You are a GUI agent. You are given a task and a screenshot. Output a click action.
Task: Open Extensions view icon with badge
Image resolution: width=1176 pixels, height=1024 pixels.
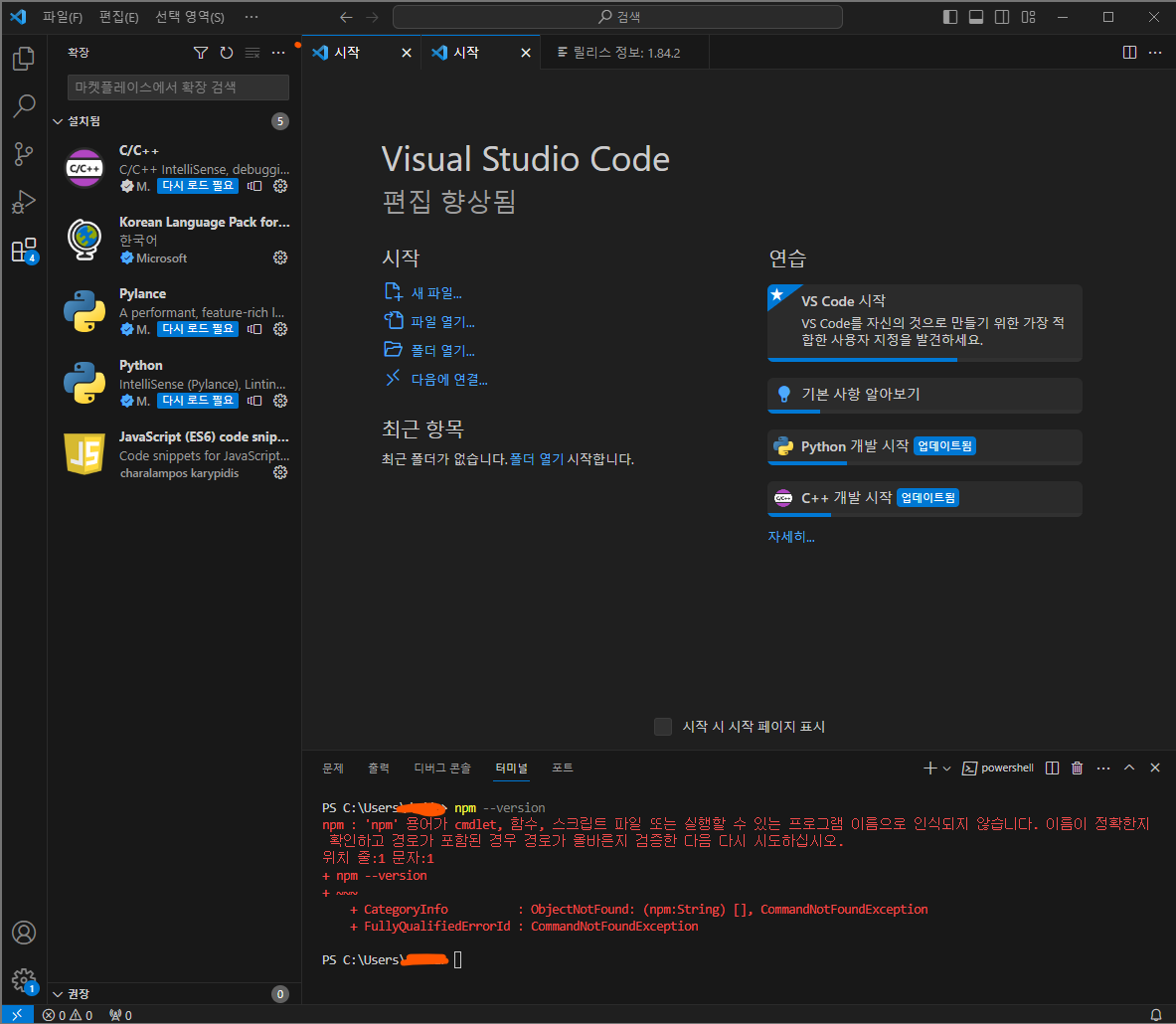coord(24,250)
